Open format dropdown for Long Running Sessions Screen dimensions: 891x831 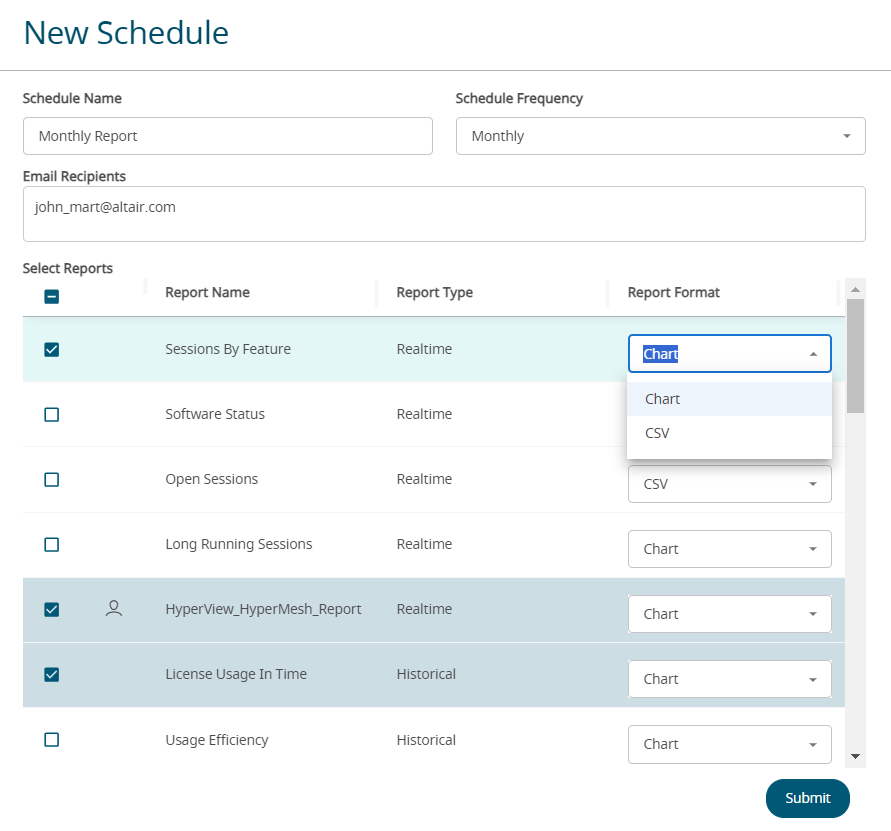(729, 549)
